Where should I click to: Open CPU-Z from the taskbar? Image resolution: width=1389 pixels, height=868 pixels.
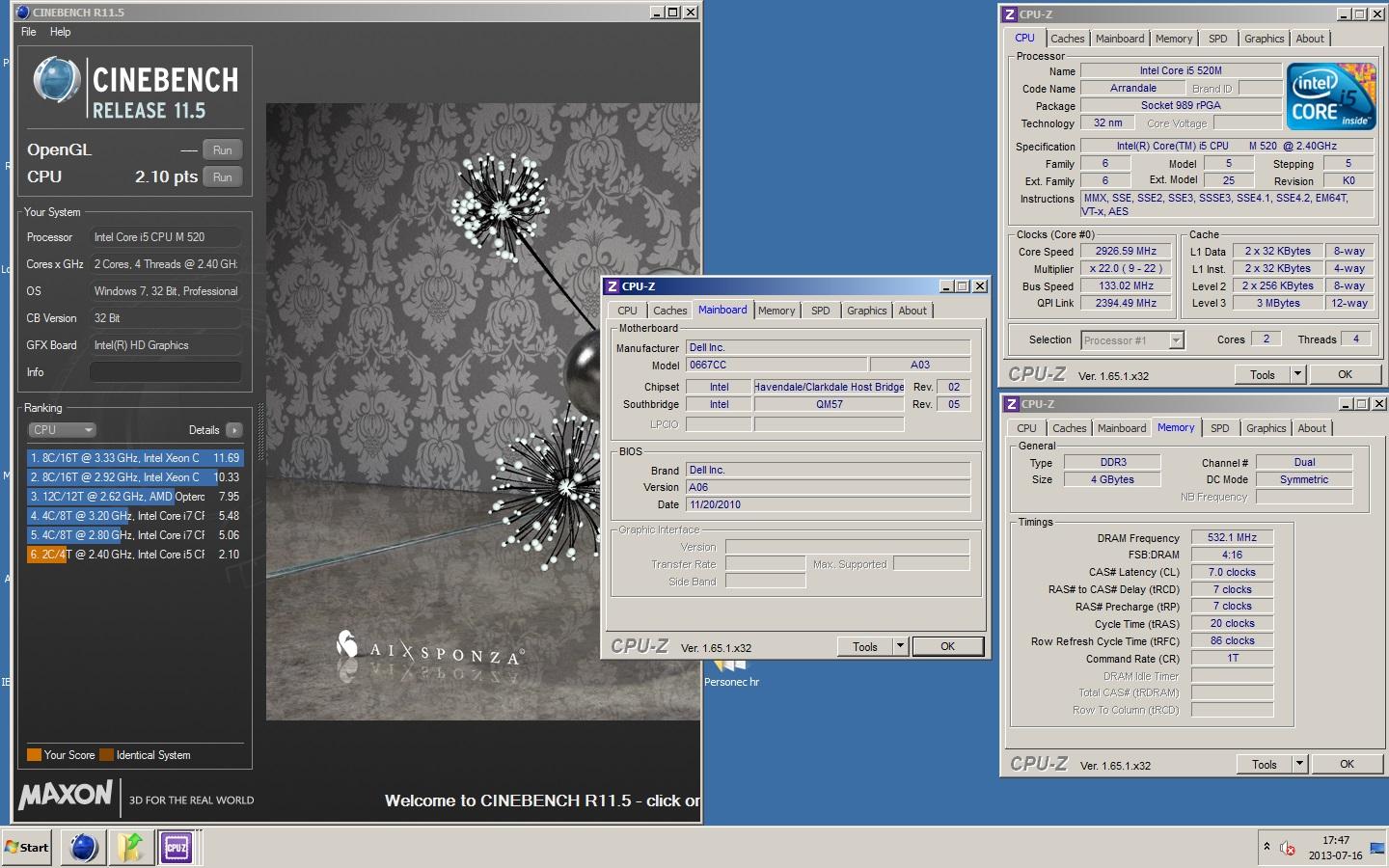tap(177, 848)
